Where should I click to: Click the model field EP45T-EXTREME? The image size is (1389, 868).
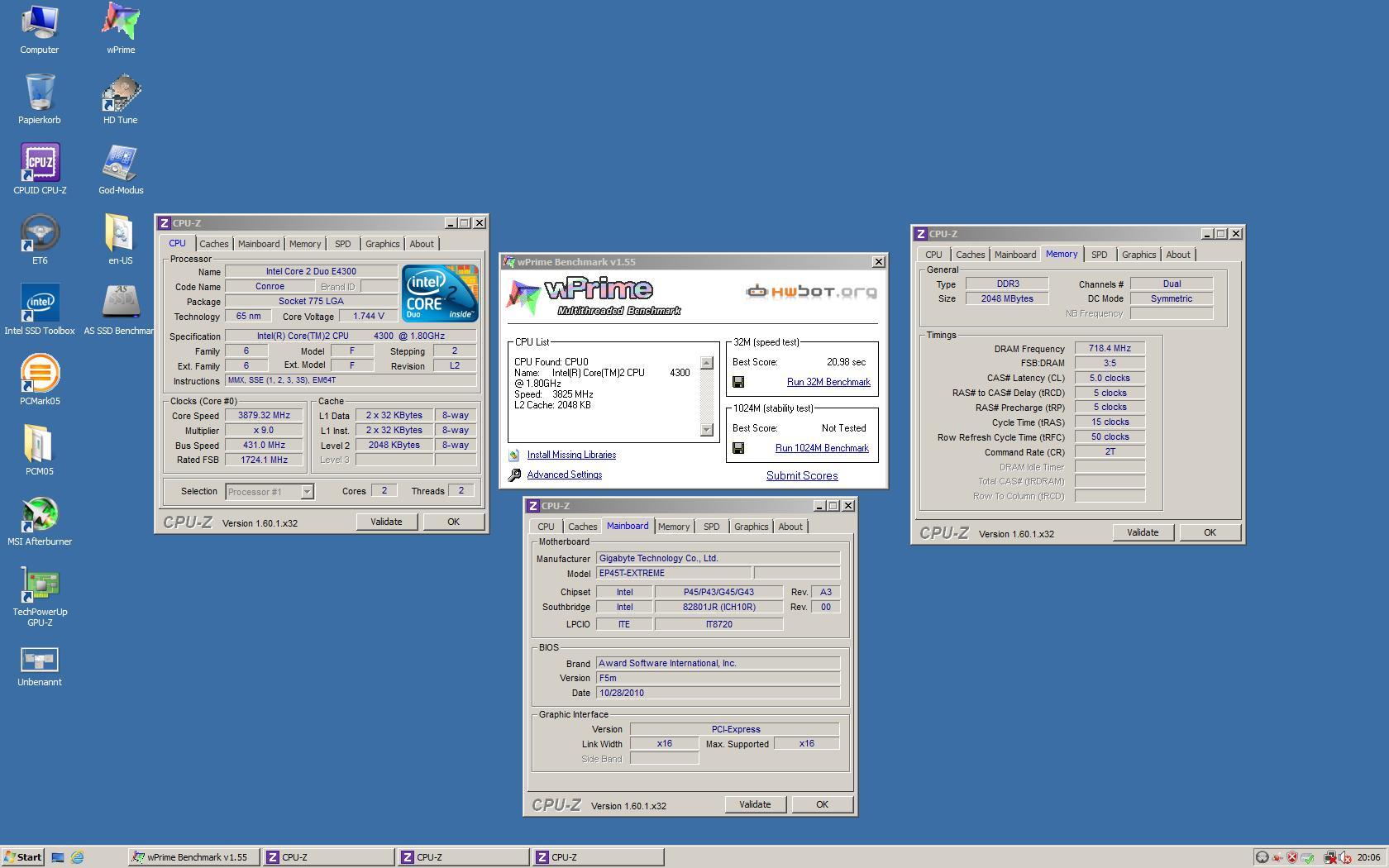click(x=674, y=573)
